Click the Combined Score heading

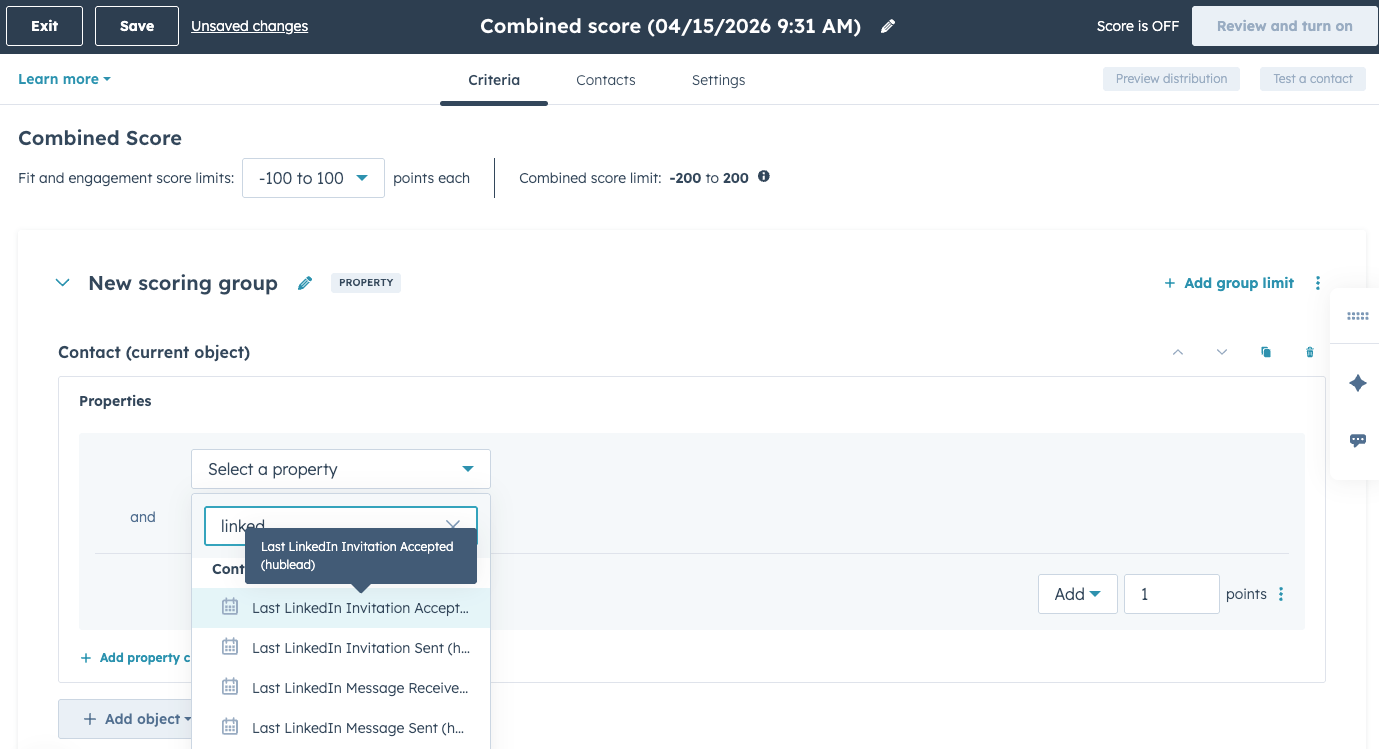click(100, 138)
